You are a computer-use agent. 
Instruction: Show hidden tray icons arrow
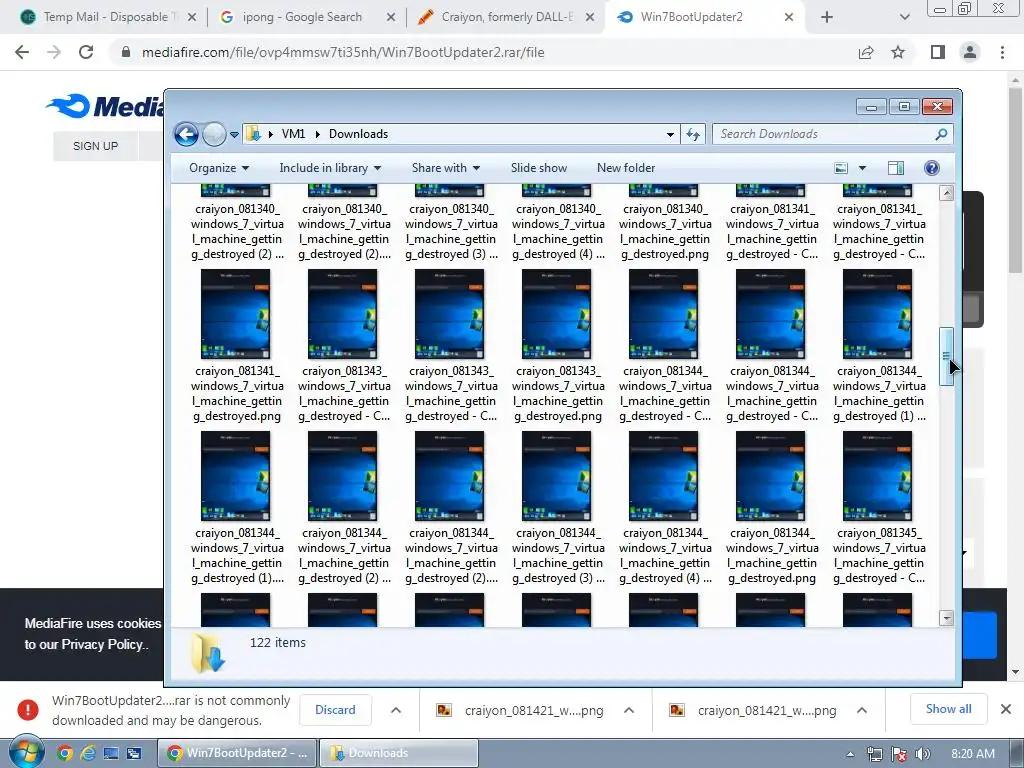tap(850, 754)
